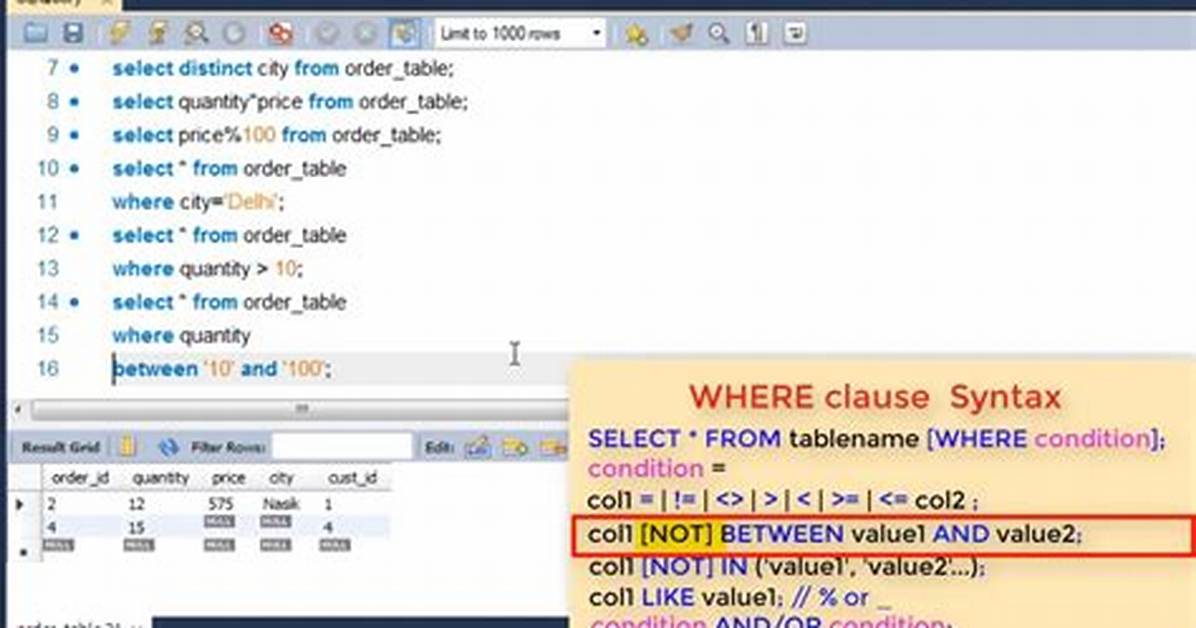Viewport: 1196px width, 628px height.
Task: Click the quantity cell with 12
Action: pyautogui.click(x=137, y=504)
